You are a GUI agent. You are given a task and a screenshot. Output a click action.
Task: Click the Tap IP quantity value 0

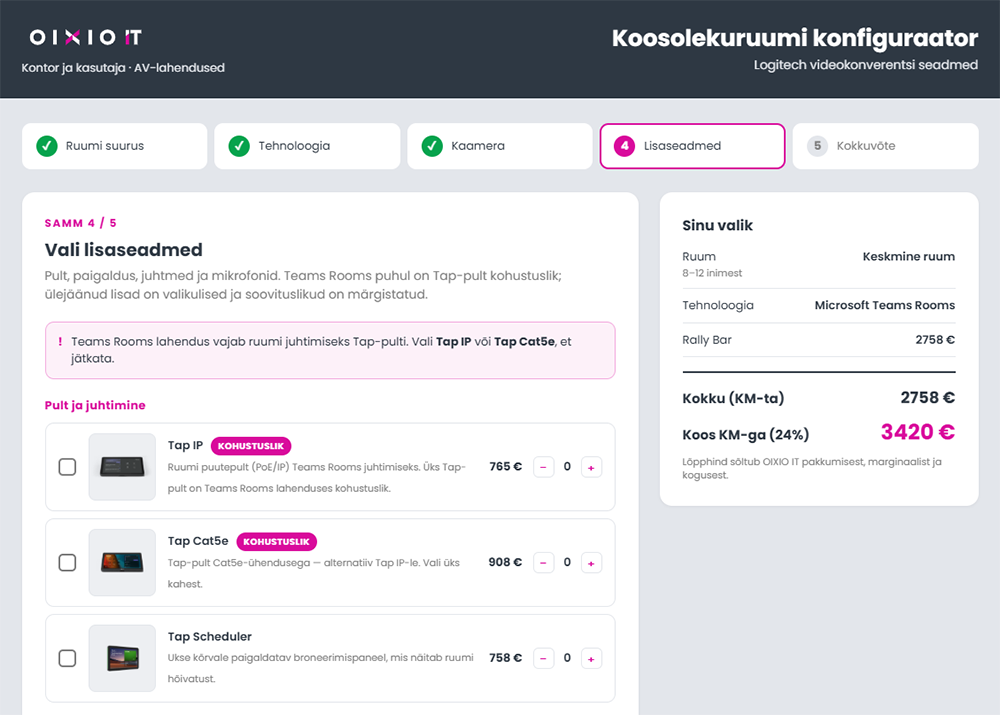point(567,467)
